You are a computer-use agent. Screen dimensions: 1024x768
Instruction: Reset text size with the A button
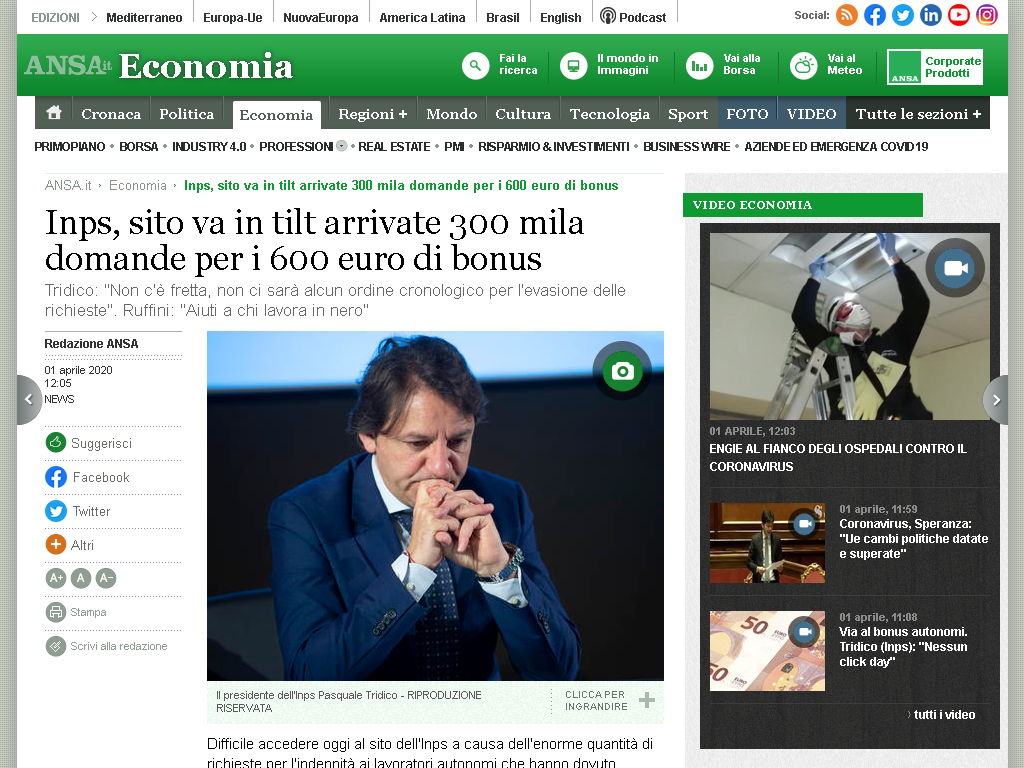(81, 578)
